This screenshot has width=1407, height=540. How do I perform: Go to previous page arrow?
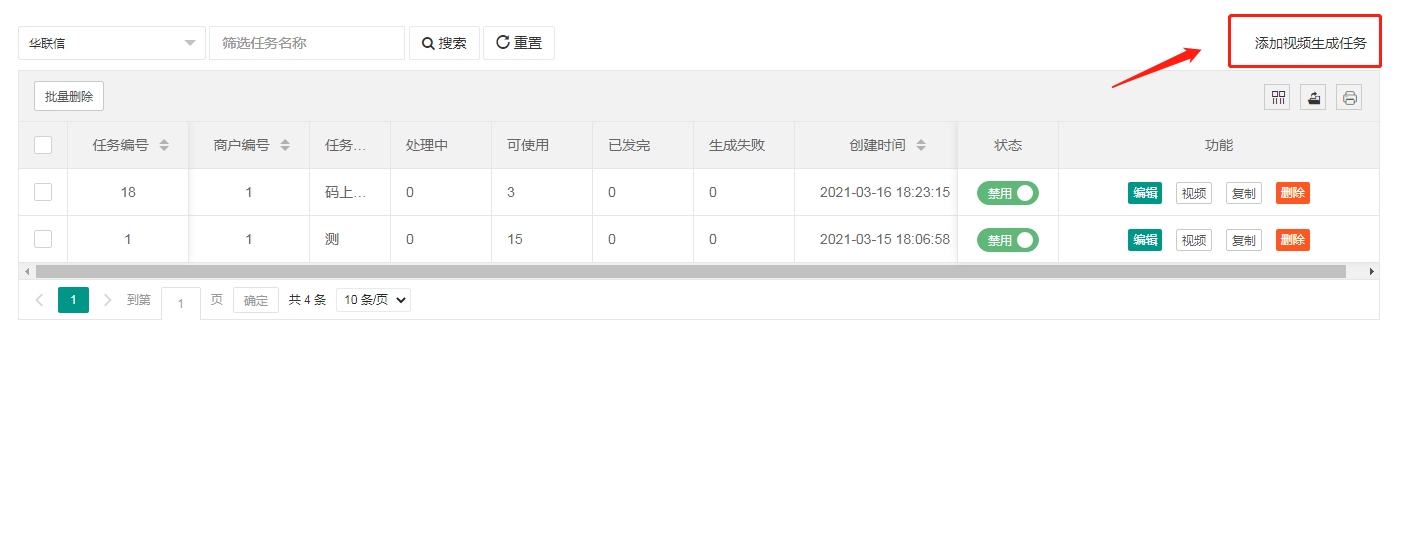[x=40, y=300]
